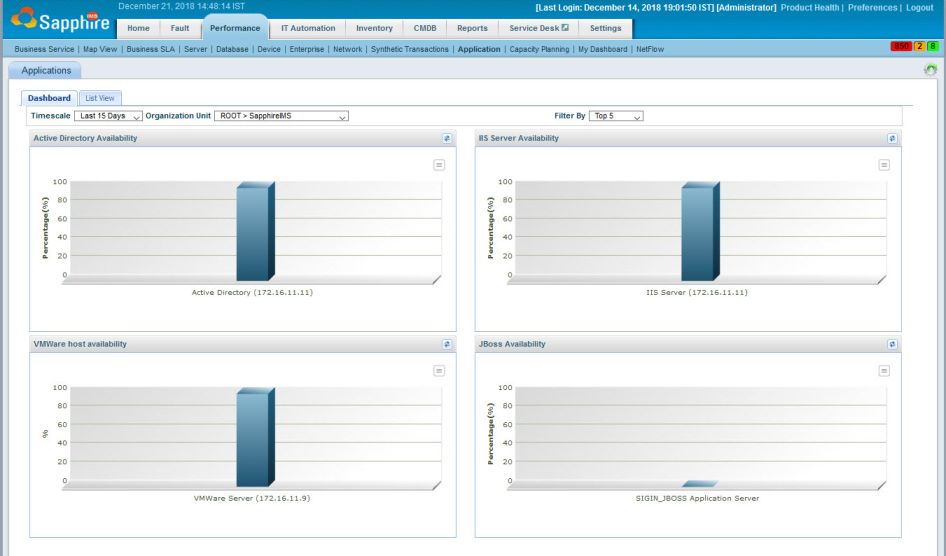Image resolution: width=946 pixels, height=556 pixels.
Task: Click the orange warning alert counter
Action: [x=919, y=46]
